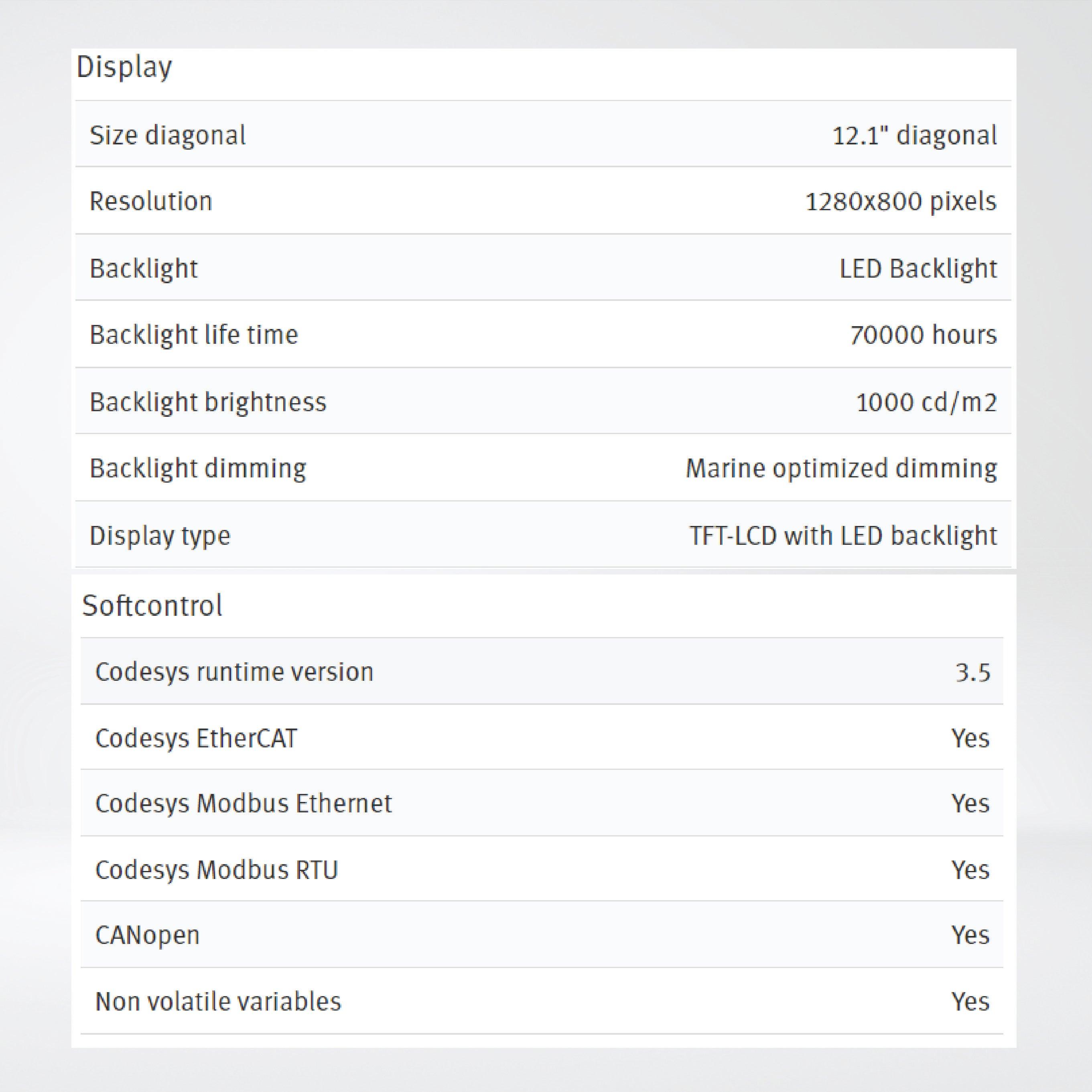Click the Marine optimized dimming value
The image size is (1092, 1092).
[x=841, y=469]
